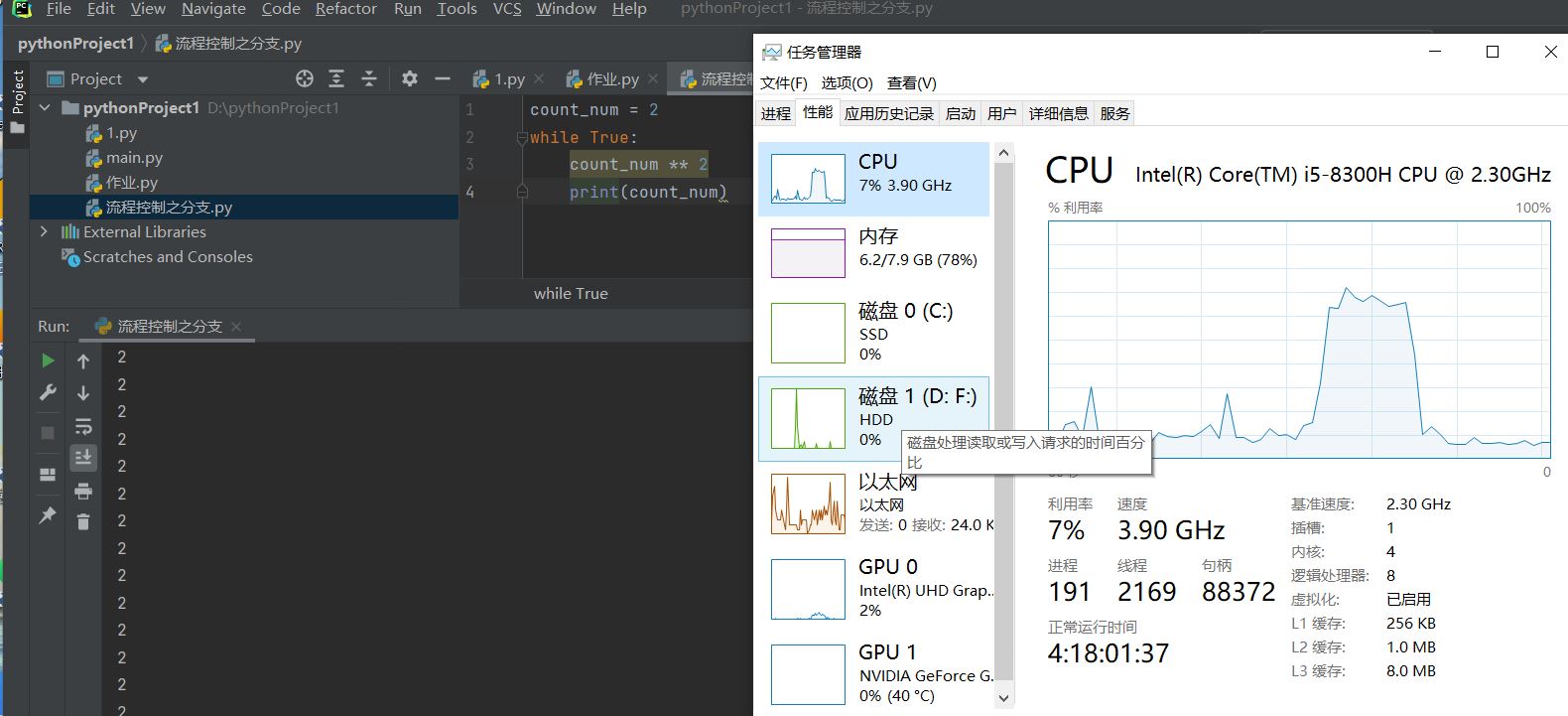Screen dimensions: 1568x716
Task: Expand the External Libraries node arrow
Action: [x=44, y=231]
